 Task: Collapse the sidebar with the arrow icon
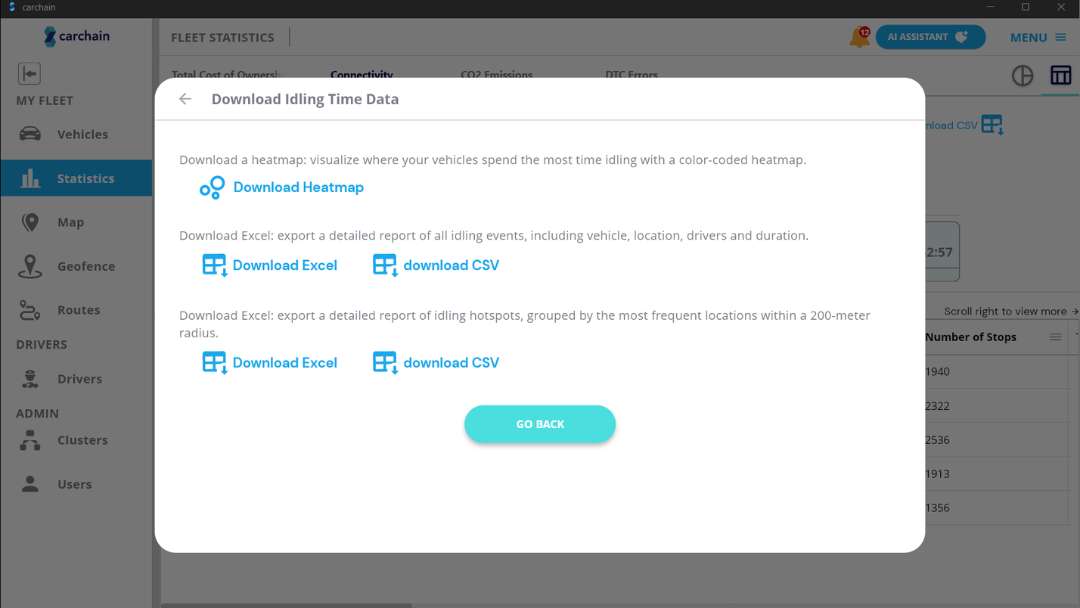(29, 73)
